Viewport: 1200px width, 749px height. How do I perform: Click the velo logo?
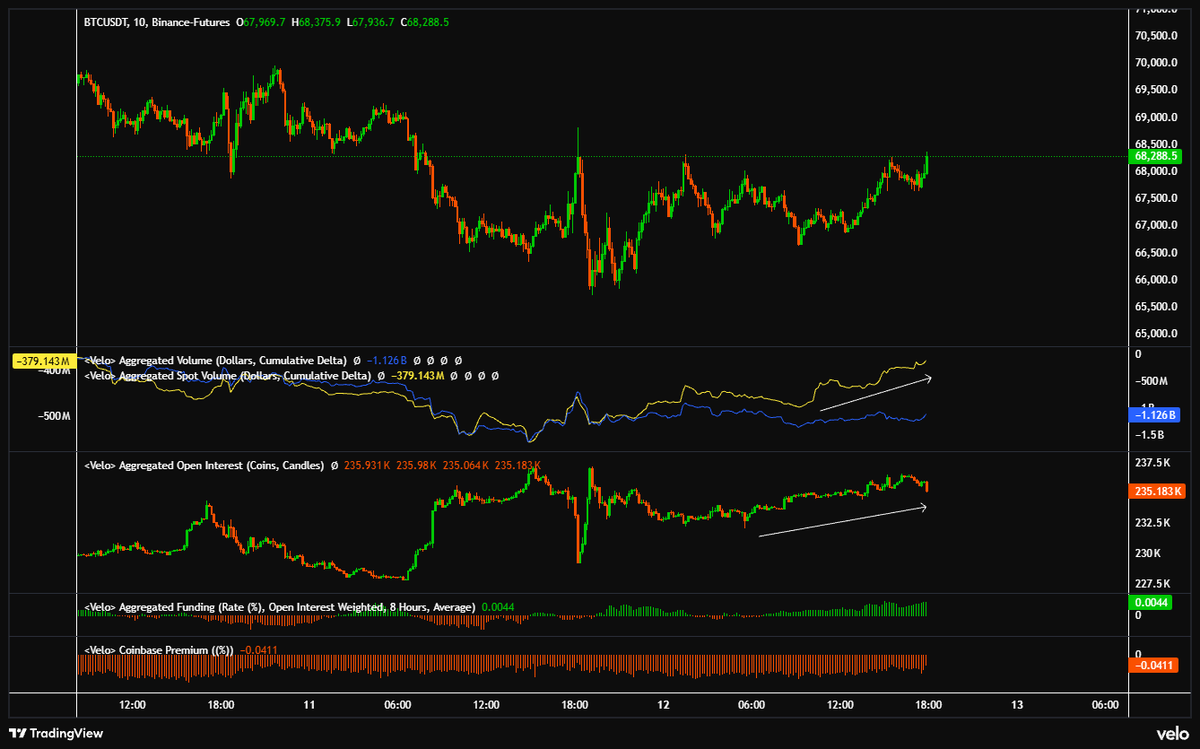point(1171,732)
